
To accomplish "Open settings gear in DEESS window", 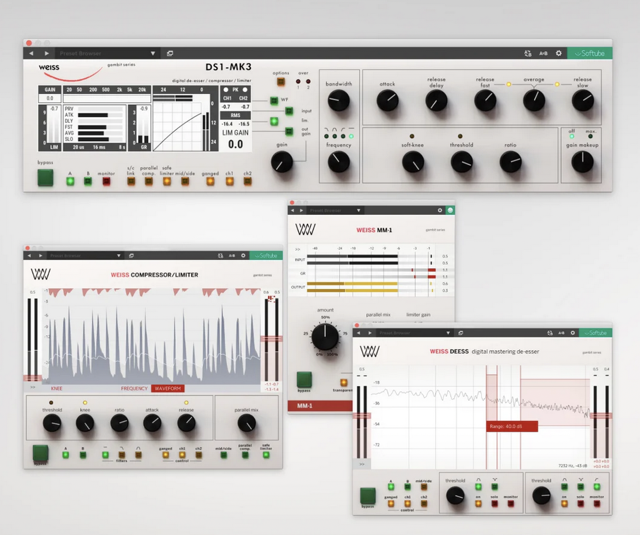I will (x=573, y=333).
